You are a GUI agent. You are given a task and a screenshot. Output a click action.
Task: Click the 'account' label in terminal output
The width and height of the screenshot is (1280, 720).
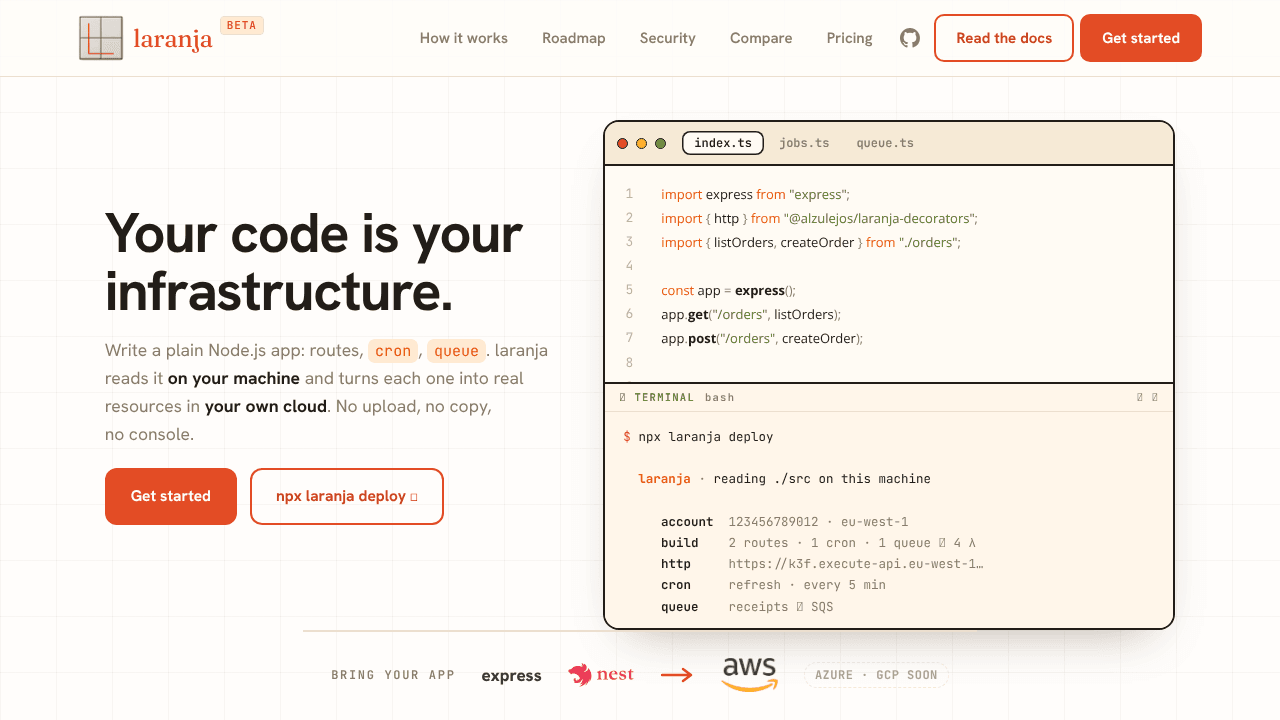[x=687, y=522]
